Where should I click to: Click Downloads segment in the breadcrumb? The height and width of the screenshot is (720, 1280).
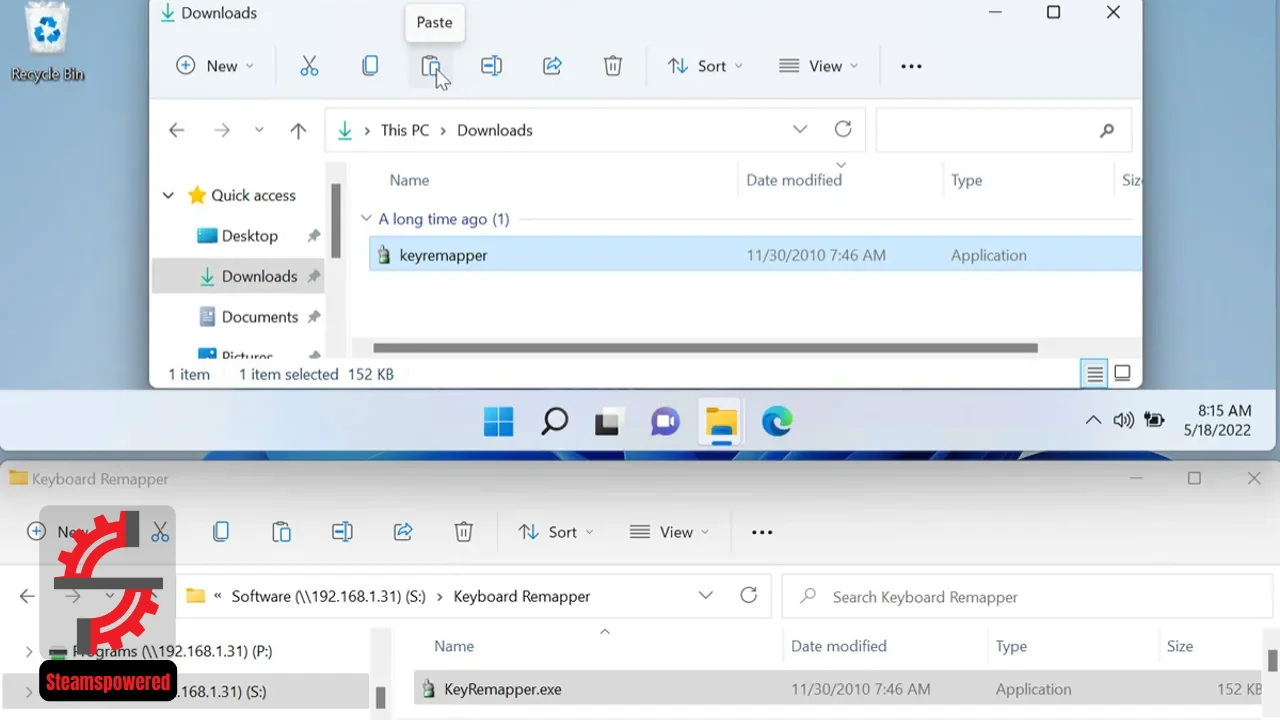pyautogui.click(x=495, y=130)
